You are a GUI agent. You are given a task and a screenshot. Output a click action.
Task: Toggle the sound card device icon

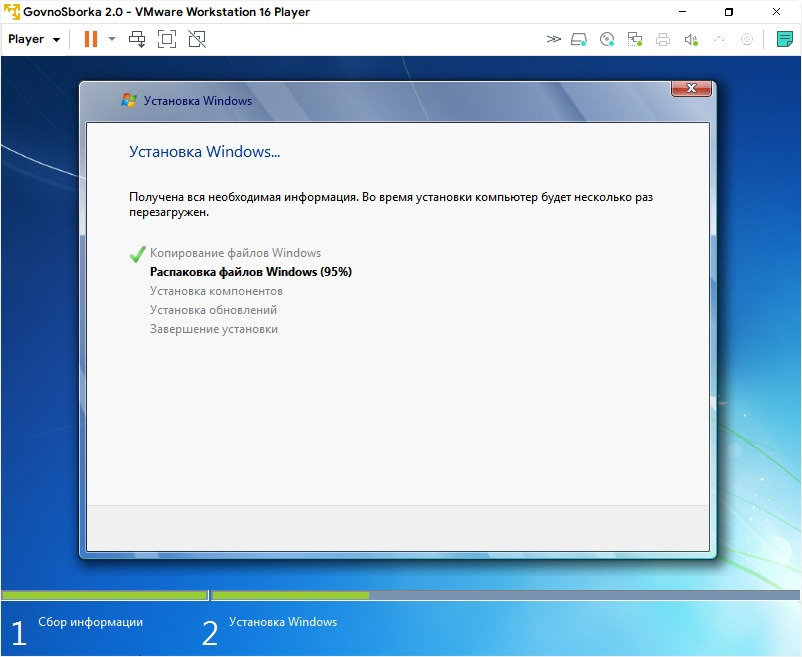point(691,39)
